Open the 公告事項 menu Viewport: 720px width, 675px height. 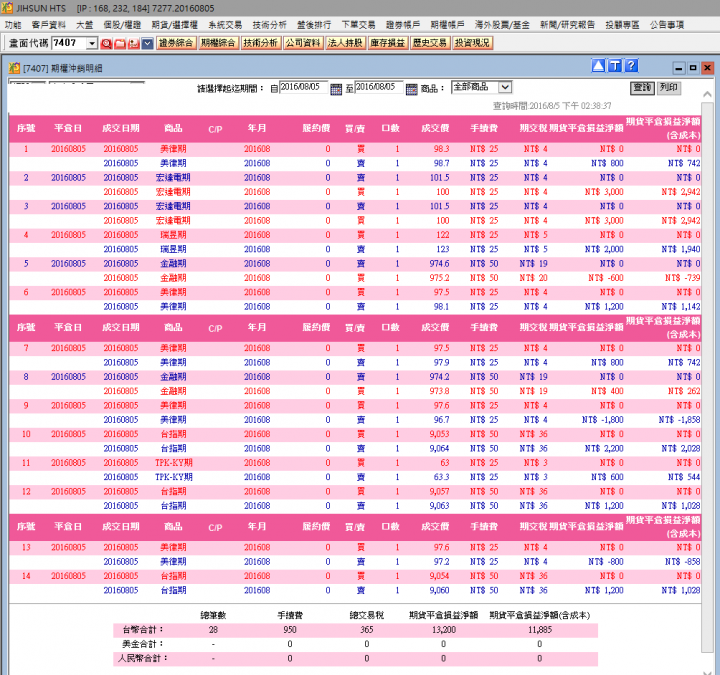(x=667, y=25)
